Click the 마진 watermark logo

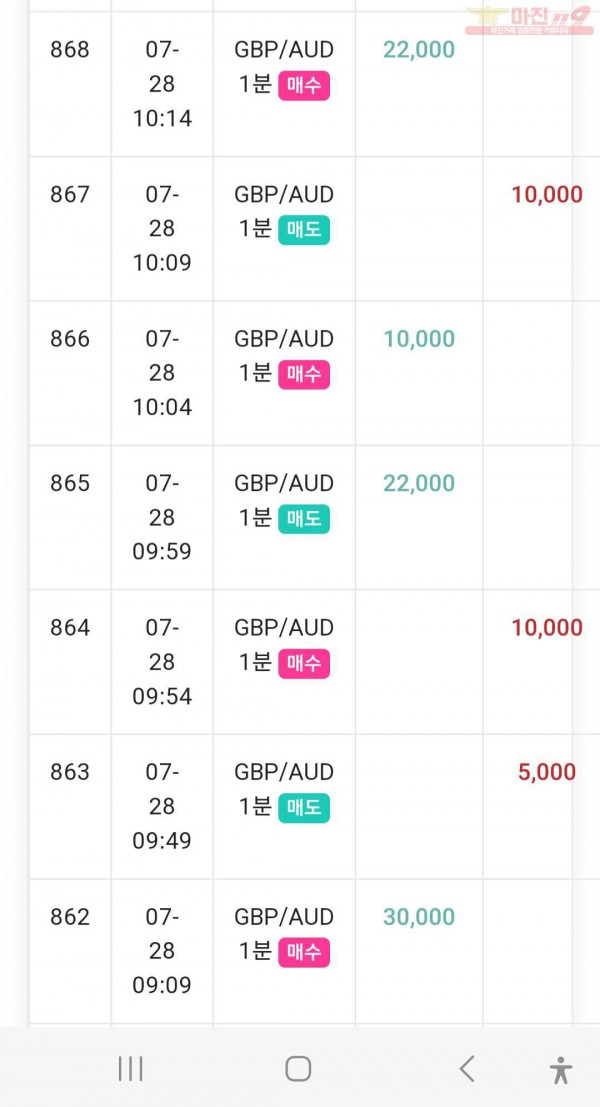(x=527, y=20)
